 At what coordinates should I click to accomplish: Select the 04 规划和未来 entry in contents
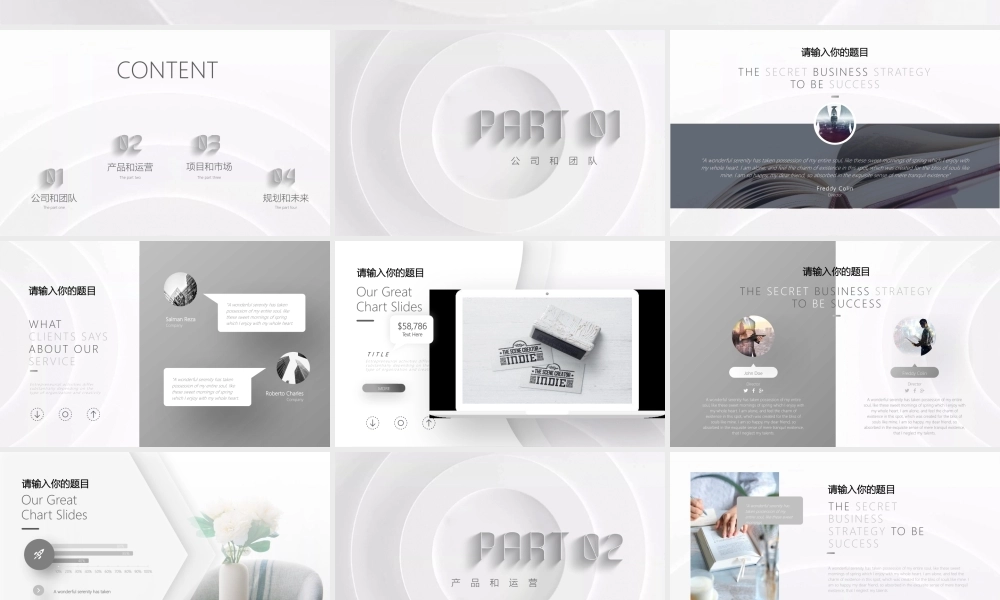coord(285,188)
